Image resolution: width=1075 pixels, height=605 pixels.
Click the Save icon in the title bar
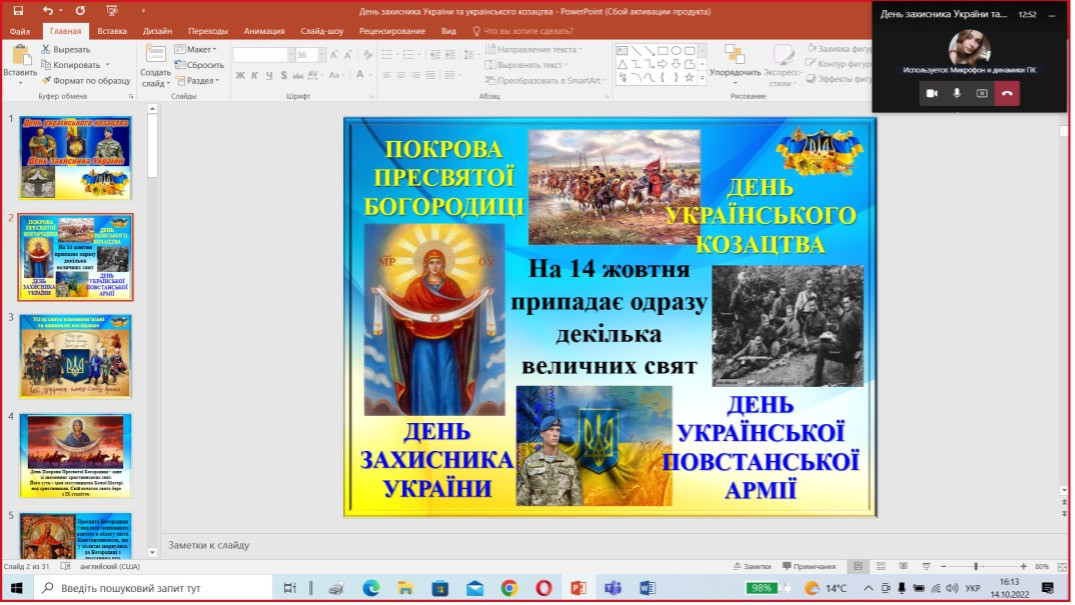18,10
